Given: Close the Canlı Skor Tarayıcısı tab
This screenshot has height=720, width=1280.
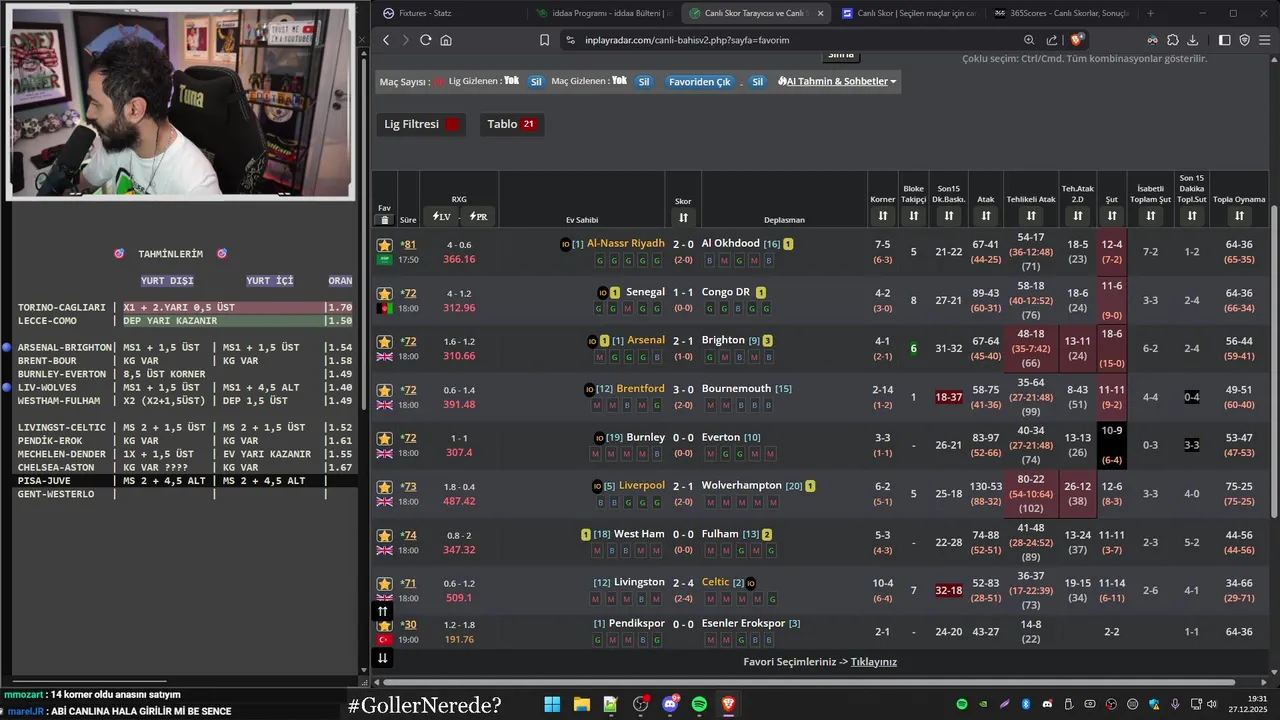Looking at the screenshot, I should [x=820, y=13].
